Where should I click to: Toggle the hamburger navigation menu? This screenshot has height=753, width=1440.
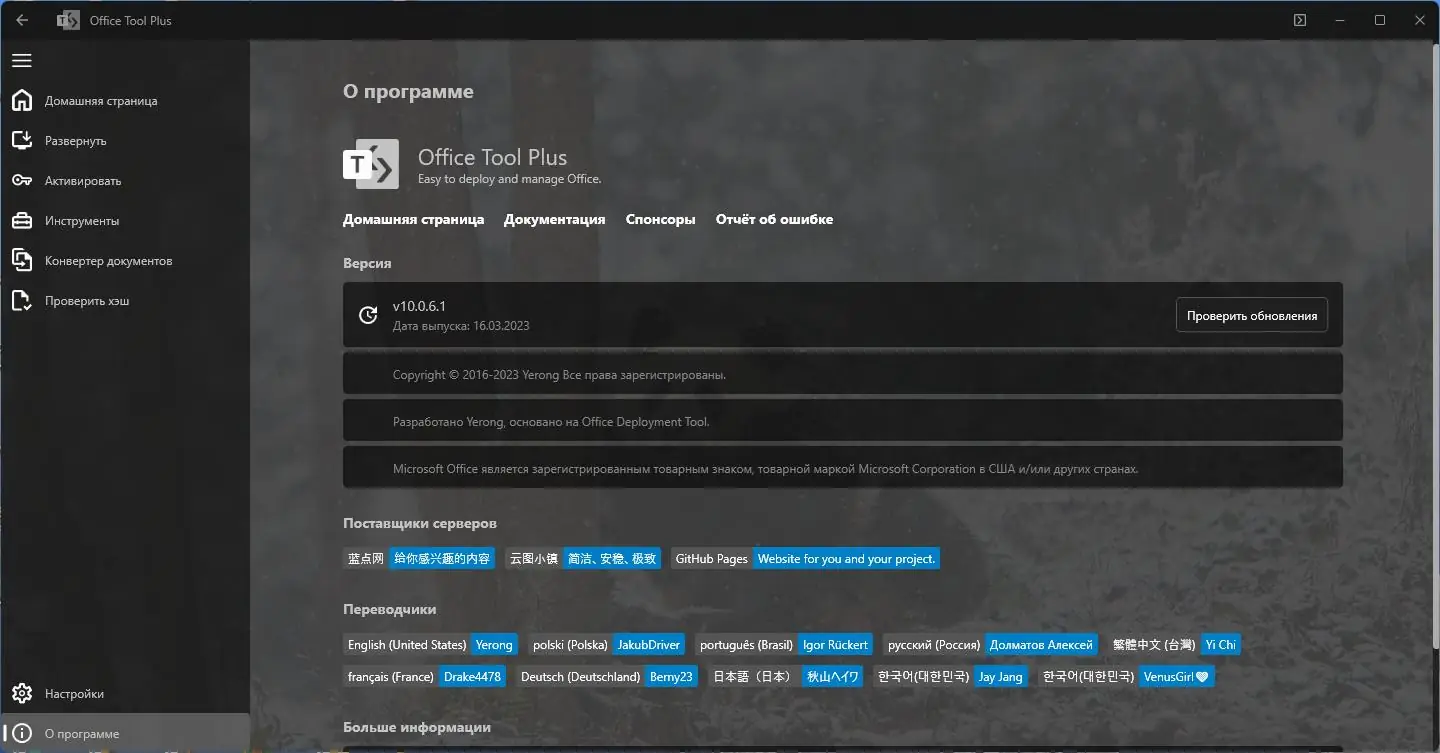coord(22,61)
